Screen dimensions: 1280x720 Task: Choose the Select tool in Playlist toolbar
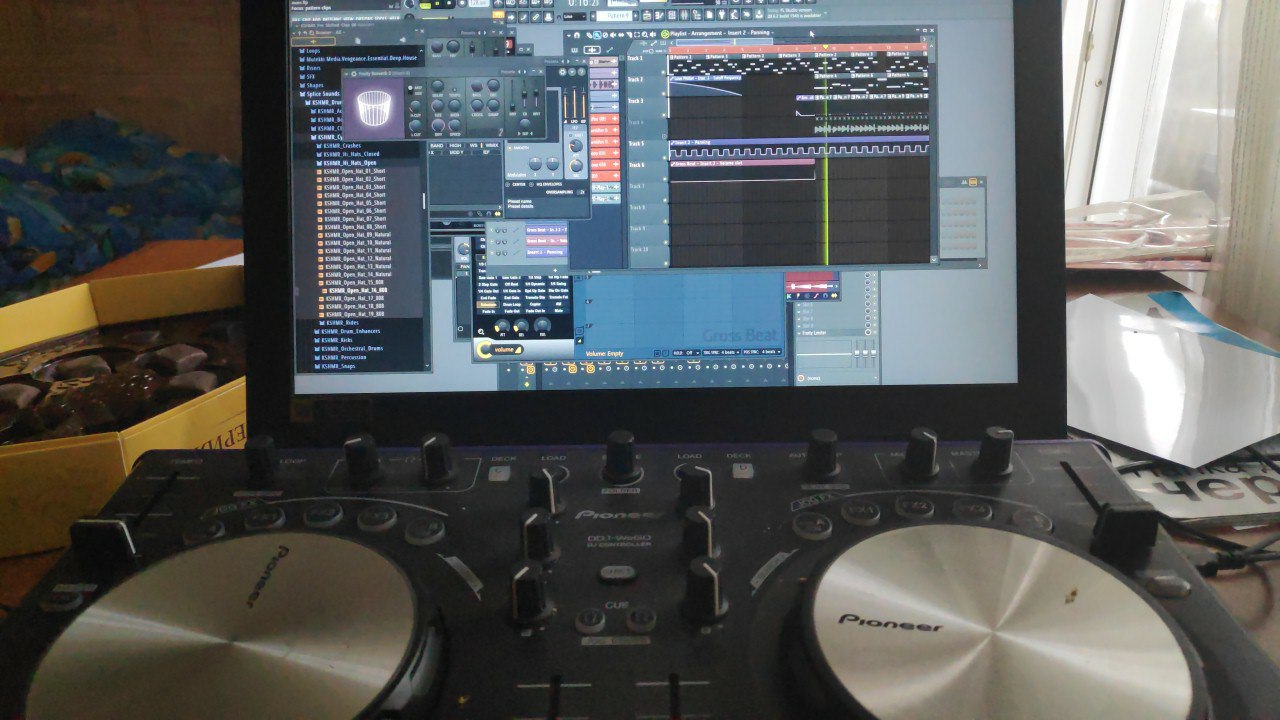tap(637, 34)
